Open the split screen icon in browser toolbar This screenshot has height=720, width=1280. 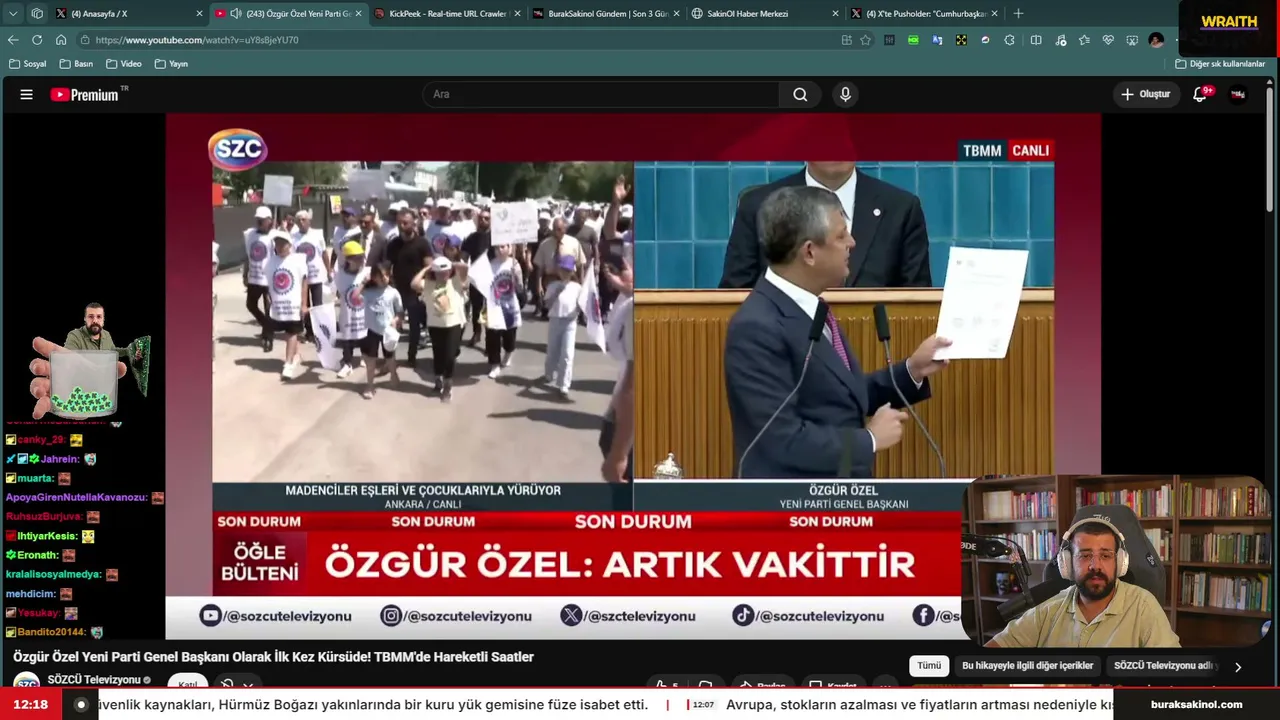[x=1036, y=40]
